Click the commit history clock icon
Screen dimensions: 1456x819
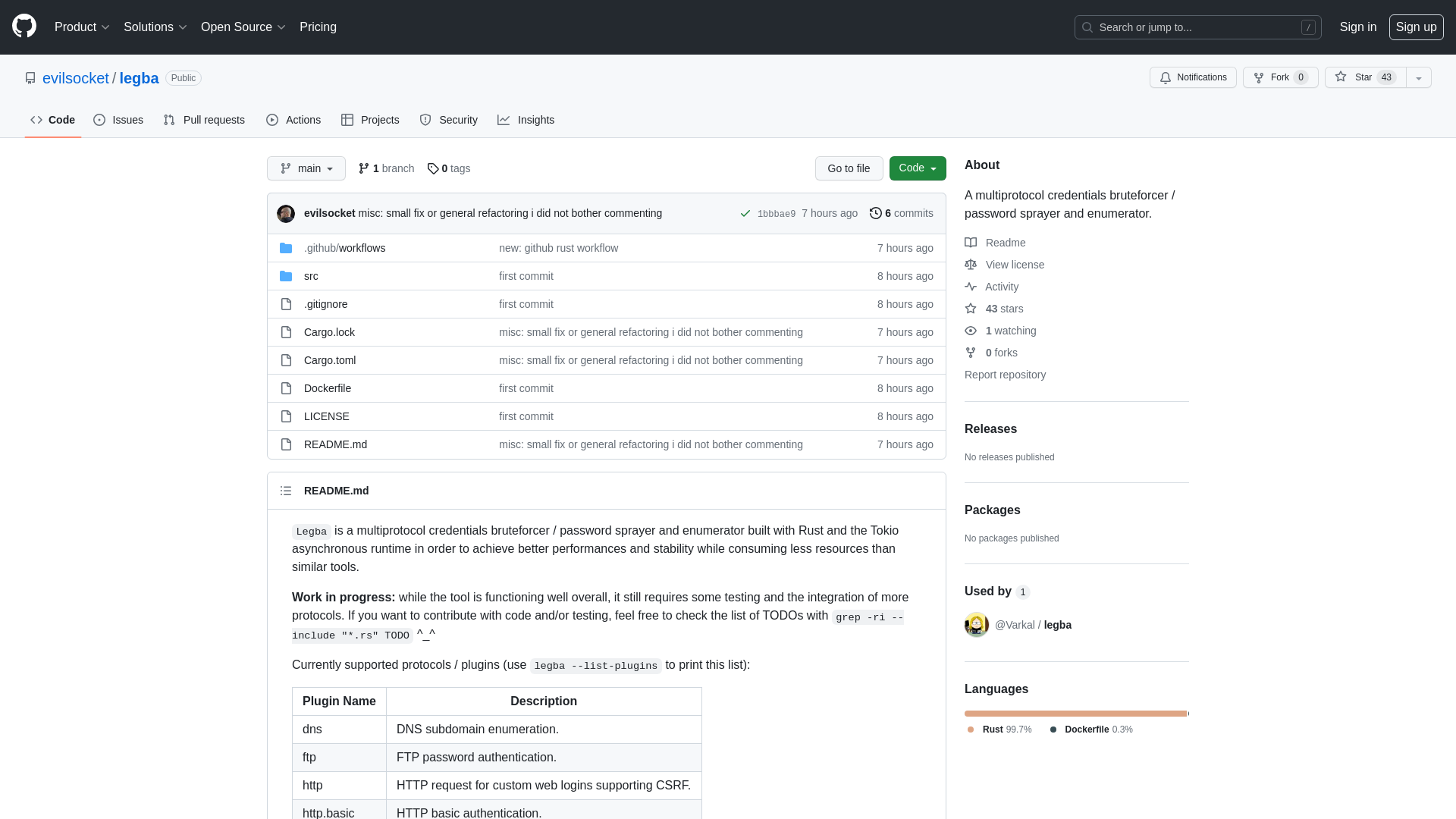tap(876, 213)
